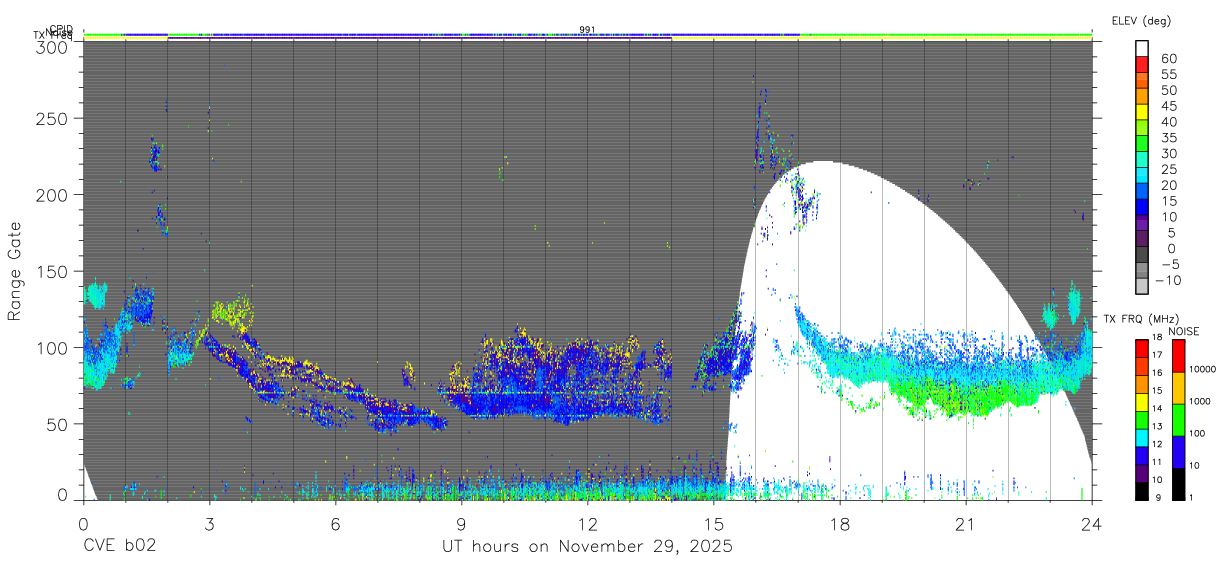Viewport: 1228px width, 567px height.
Task: Click the '9' tick on TX FRQ bar
Action: (1158, 497)
